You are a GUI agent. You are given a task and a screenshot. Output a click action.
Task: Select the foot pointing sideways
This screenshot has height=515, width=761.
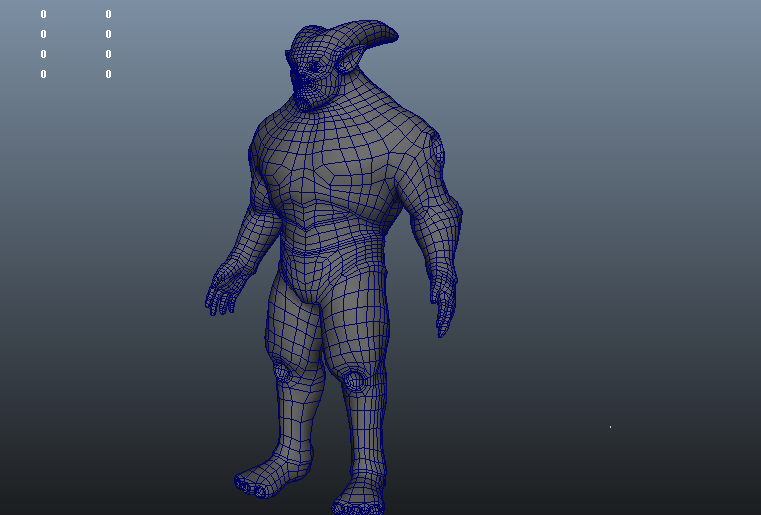click(x=265, y=481)
